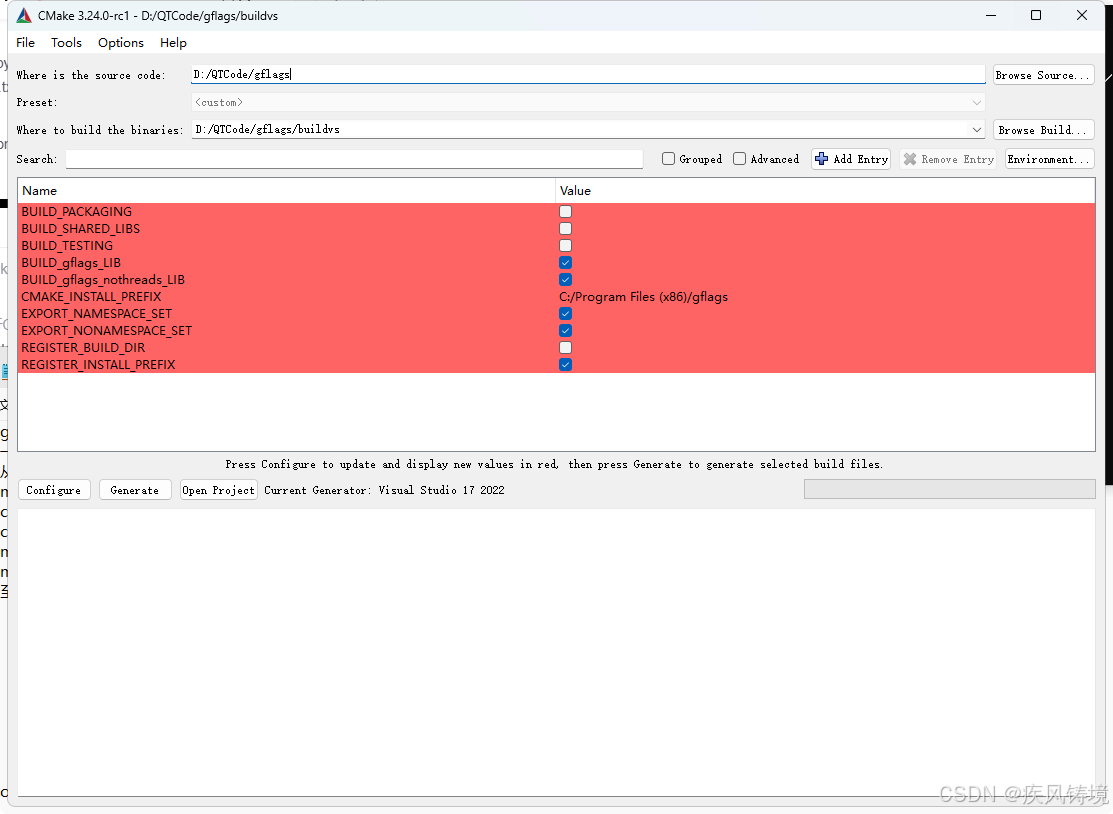Select the BUILD_SHARED_LIBS entry name

click(81, 229)
